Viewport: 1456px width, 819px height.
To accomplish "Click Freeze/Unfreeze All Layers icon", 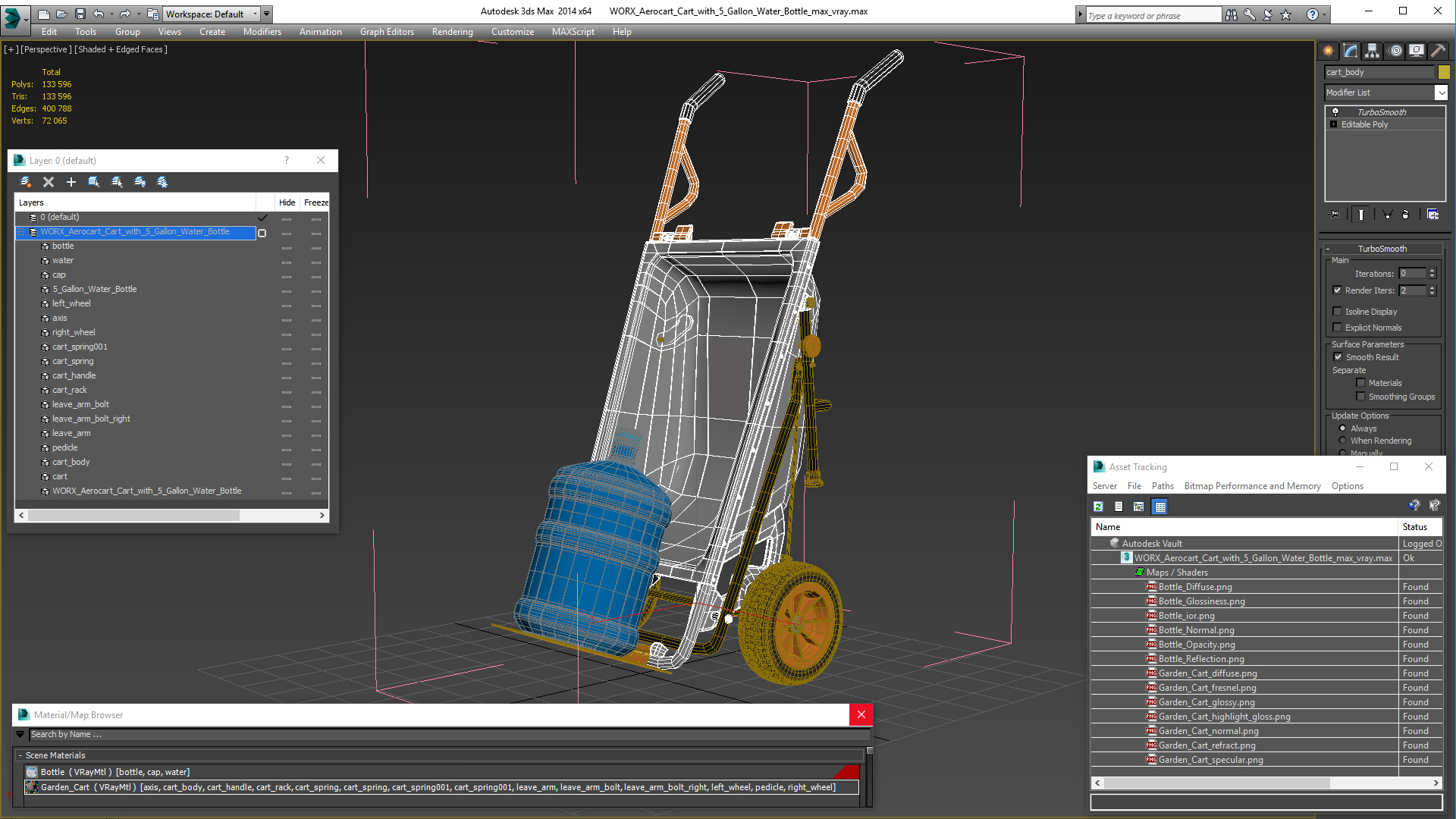I will click(x=162, y=182).
